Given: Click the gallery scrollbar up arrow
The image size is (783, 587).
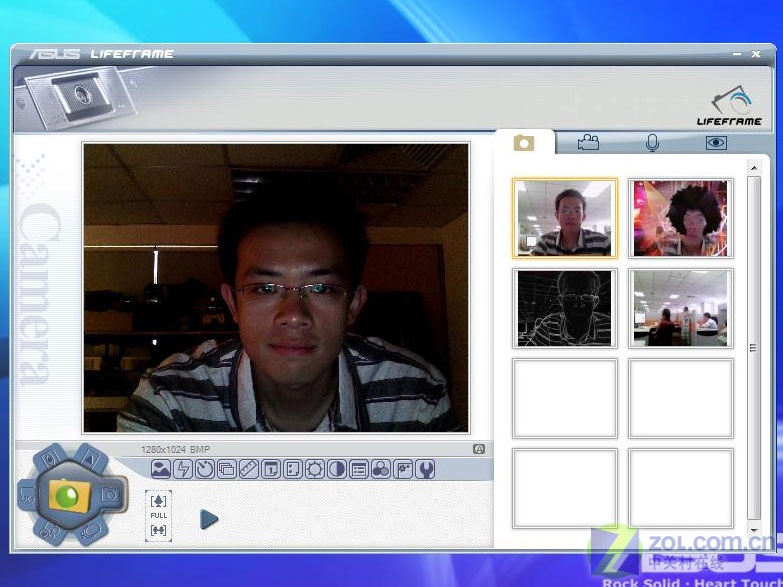Looking at the screenshot, I should (754, 168).
